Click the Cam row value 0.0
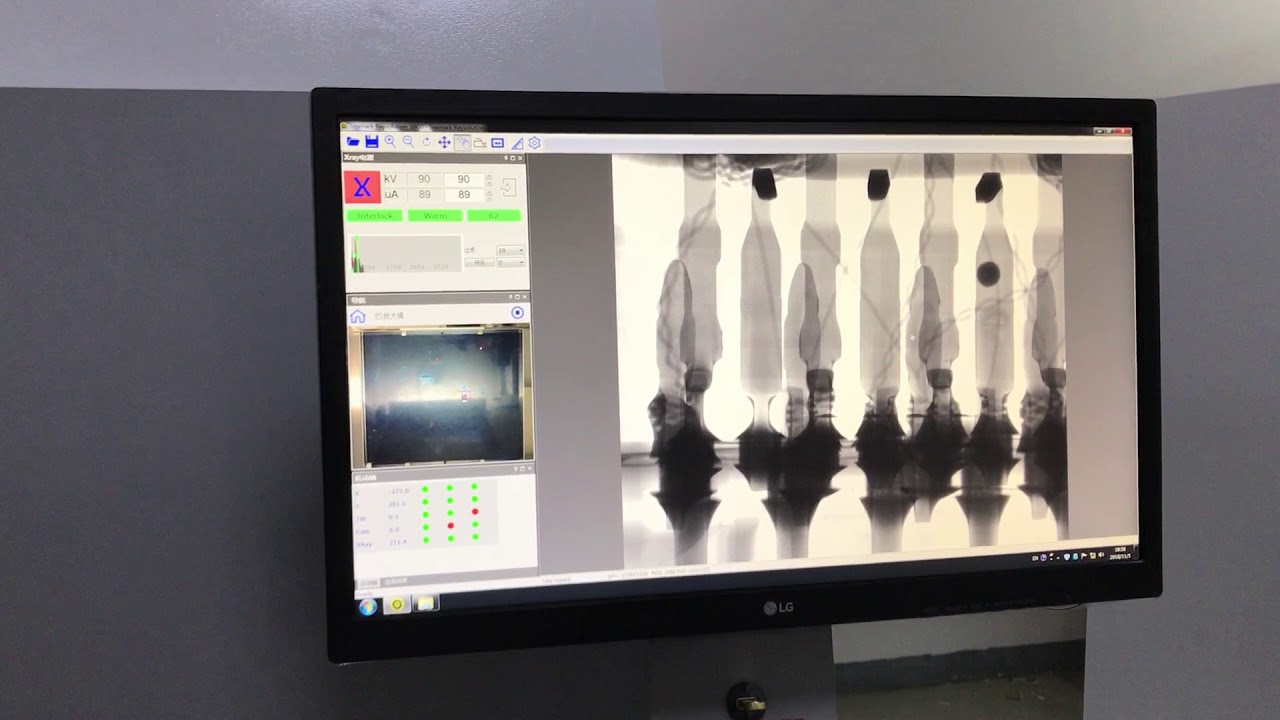The height and width of the screenshot is (720, 1280). click(394, 529)
